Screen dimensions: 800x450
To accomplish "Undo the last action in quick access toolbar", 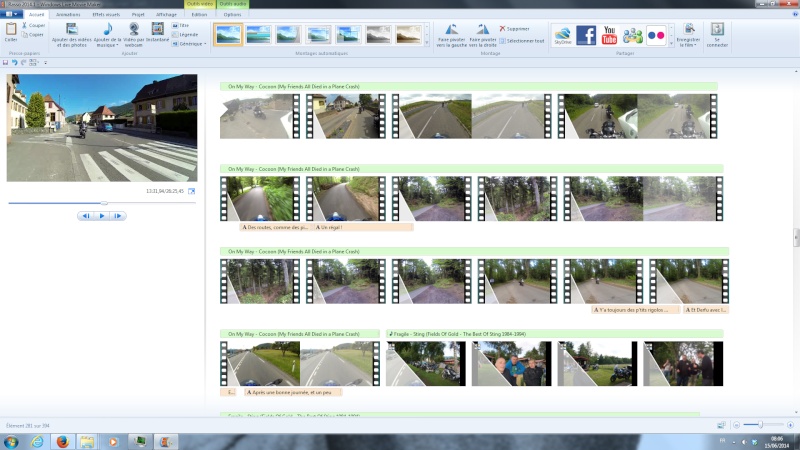I will click(x=14, y=62).
